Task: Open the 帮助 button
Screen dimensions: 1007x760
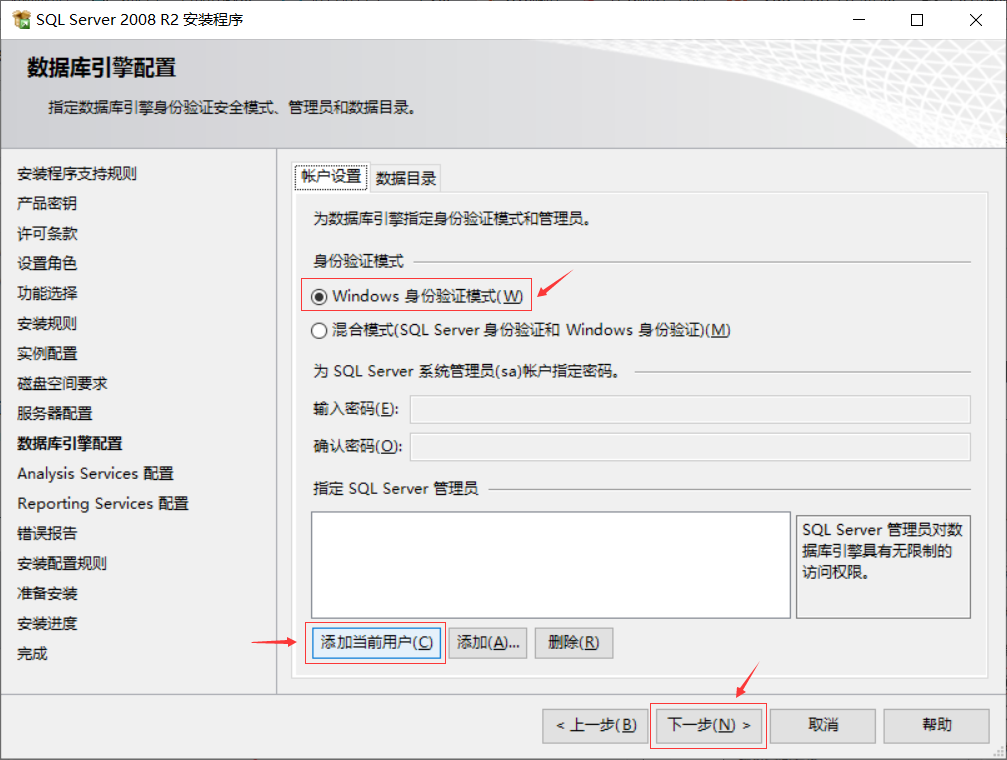Action: (936, 725)
